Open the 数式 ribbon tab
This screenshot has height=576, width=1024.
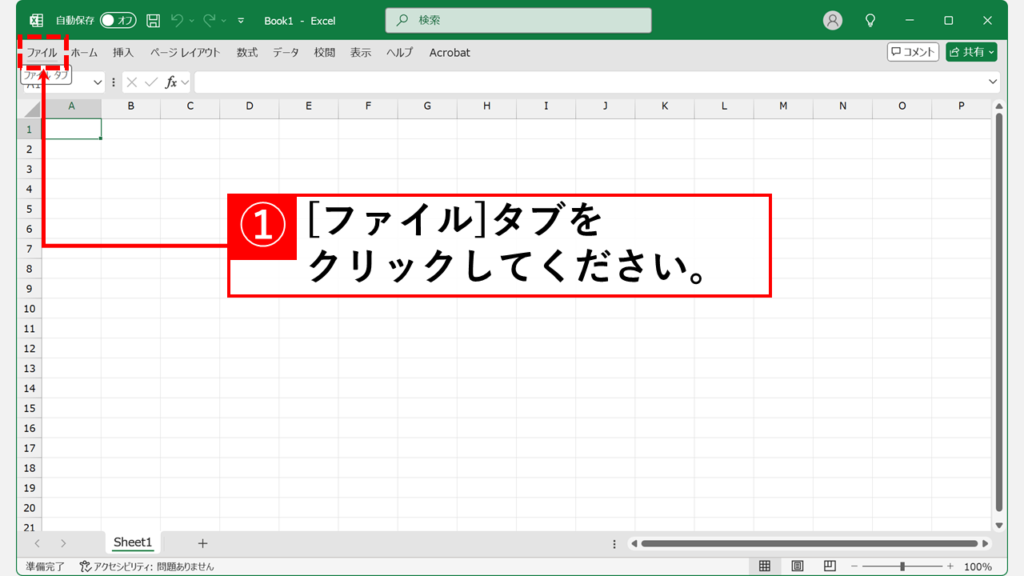tap(247, 52)
